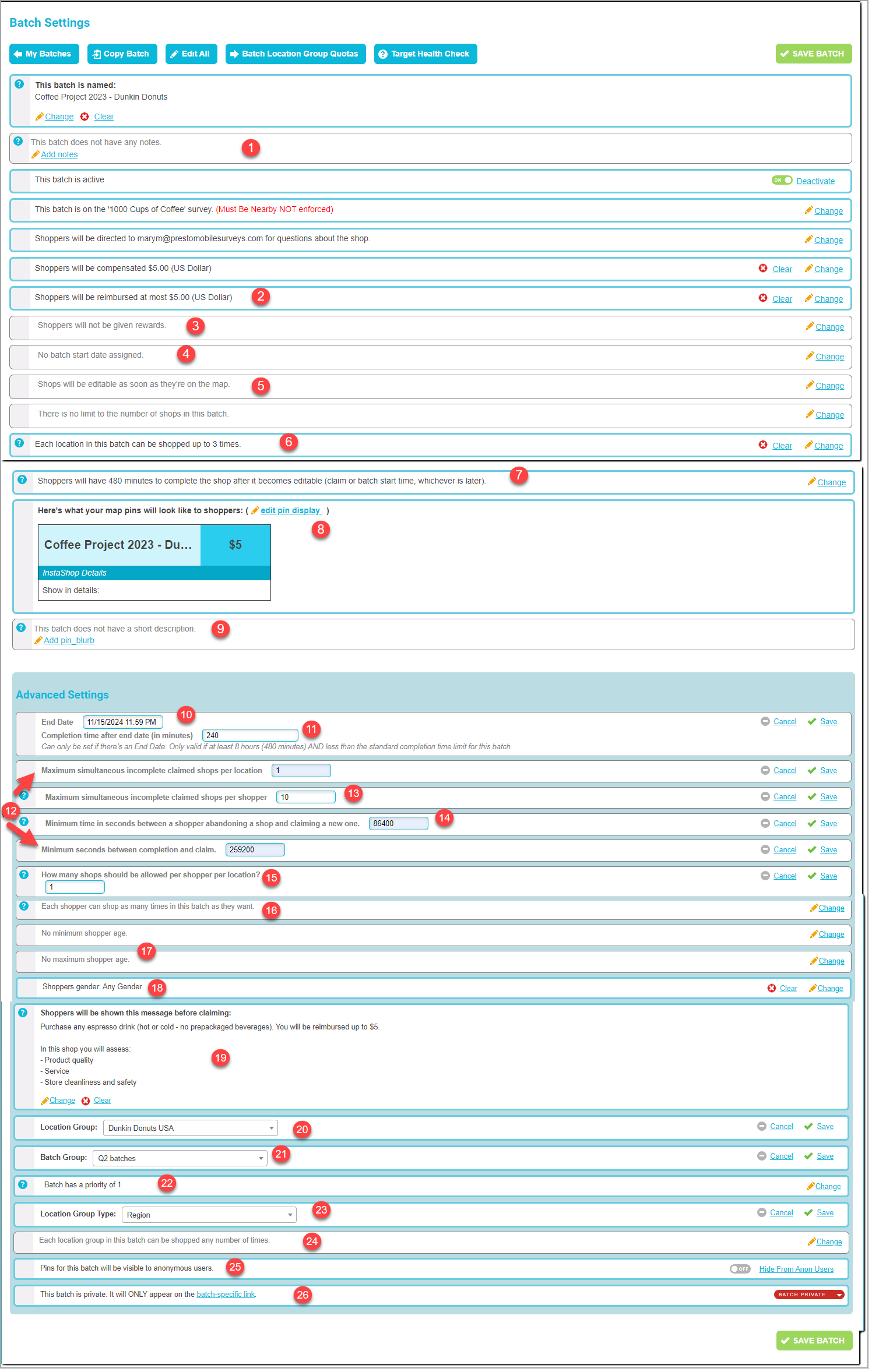The image size is (872, 1372).
Task: Go back to My Batches
Action: (44, 54)
